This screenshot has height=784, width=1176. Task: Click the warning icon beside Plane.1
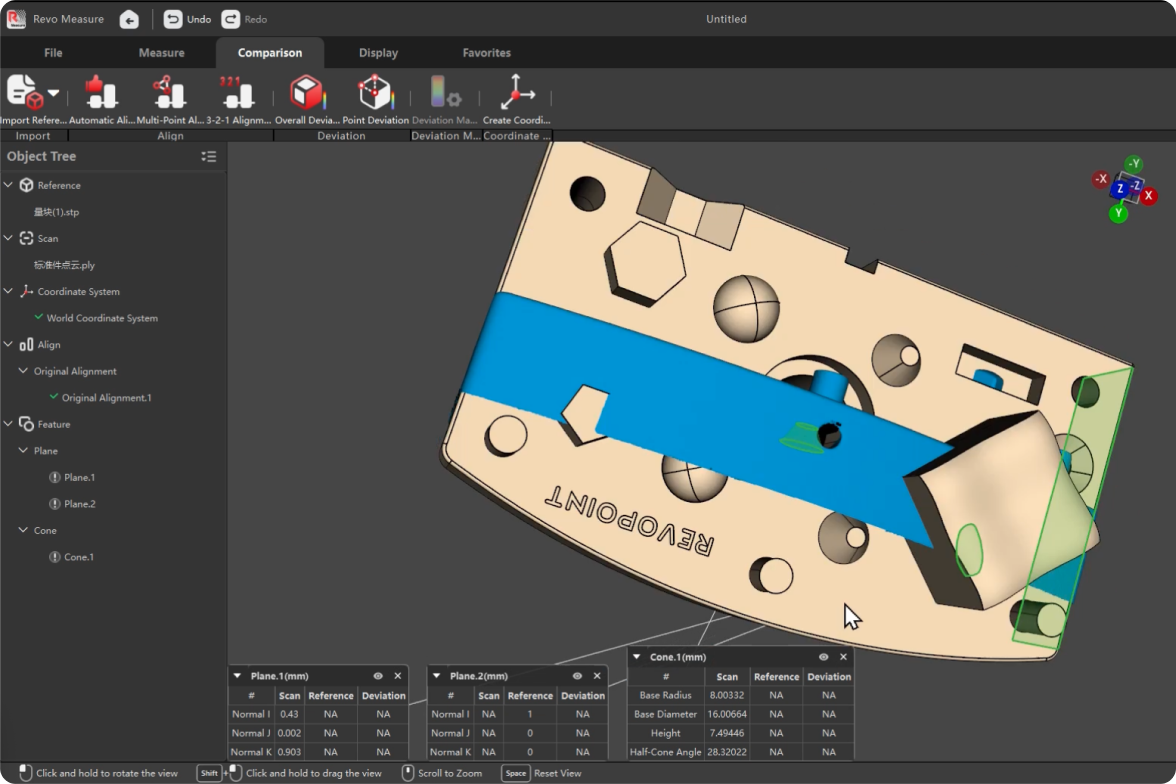[55, 477]
